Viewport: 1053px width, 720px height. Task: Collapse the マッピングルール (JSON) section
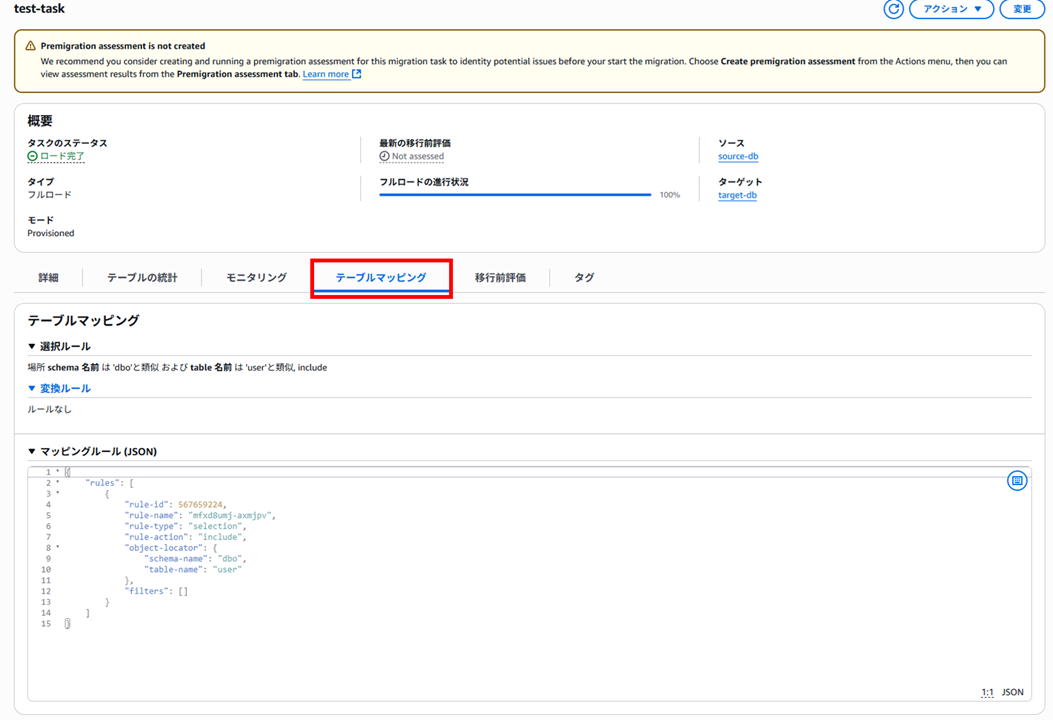pyautogui.click(x=92, y=451)
